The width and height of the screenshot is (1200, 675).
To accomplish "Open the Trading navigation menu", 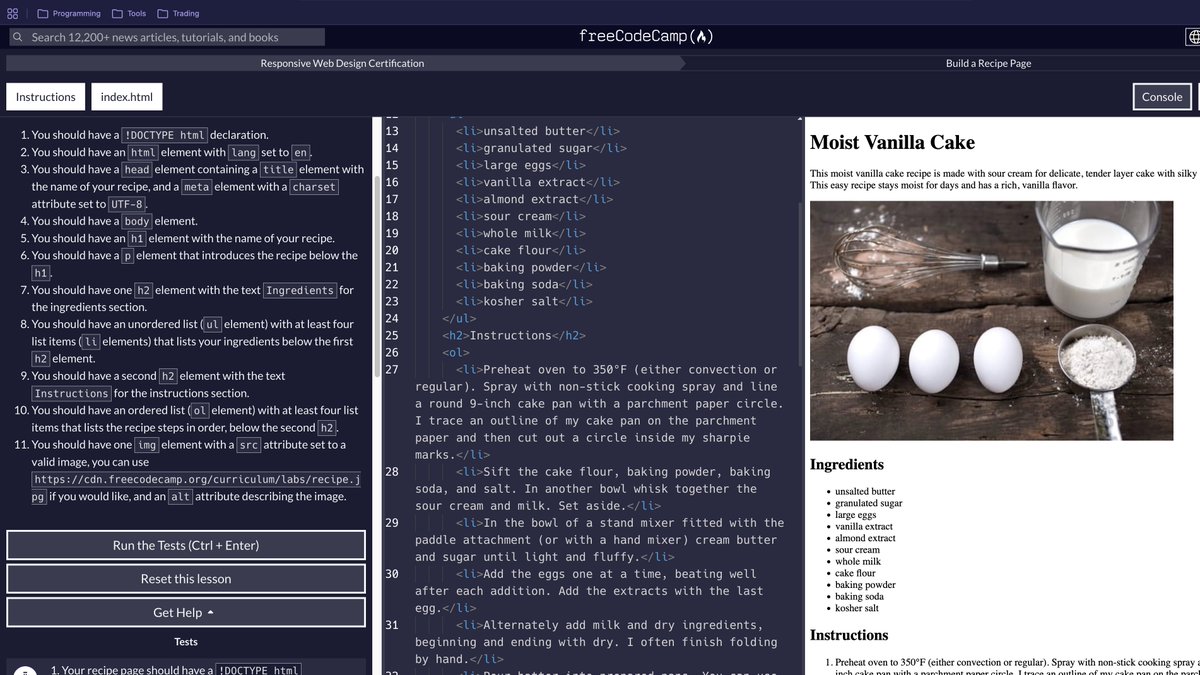I will coord(186,13).
